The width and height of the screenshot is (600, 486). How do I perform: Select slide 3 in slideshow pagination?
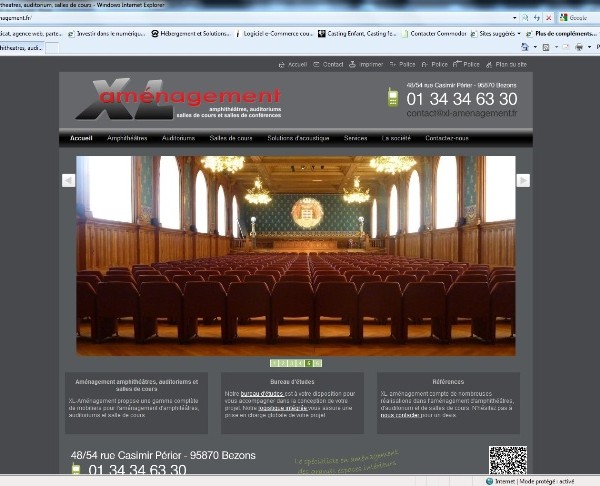pyautogui.click(x=292, y=363)
